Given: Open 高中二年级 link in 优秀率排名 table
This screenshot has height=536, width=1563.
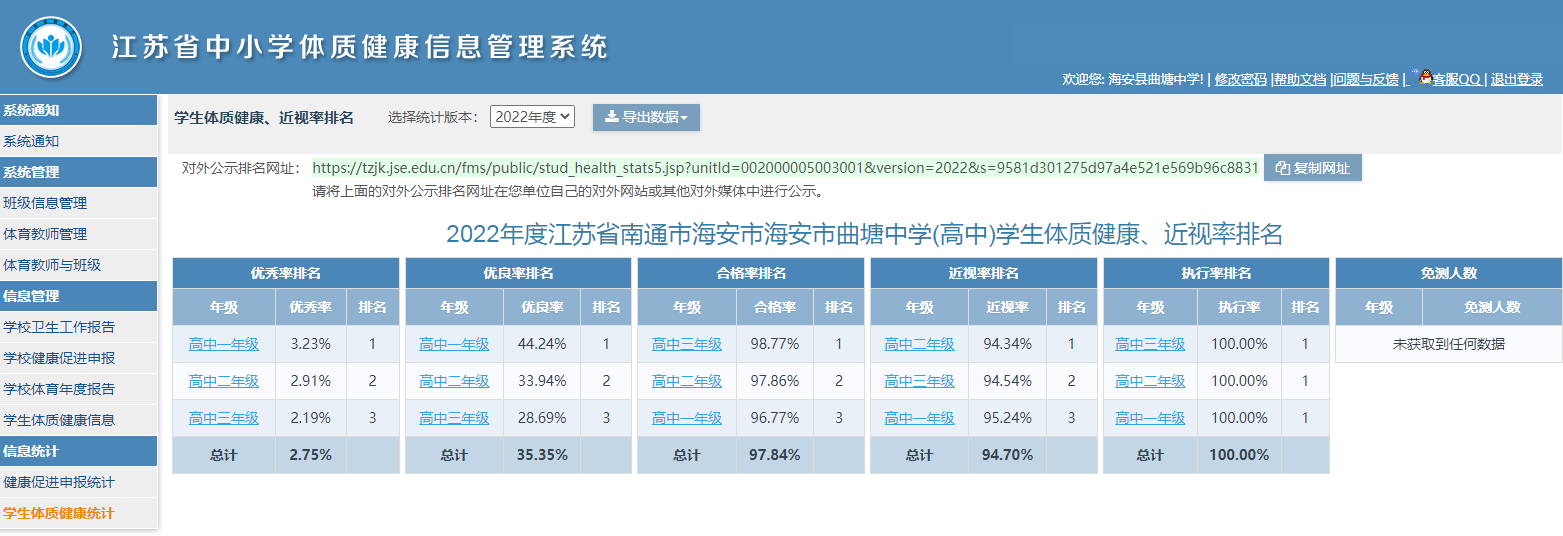Looking at the screenshot, I should pos(224,381).
